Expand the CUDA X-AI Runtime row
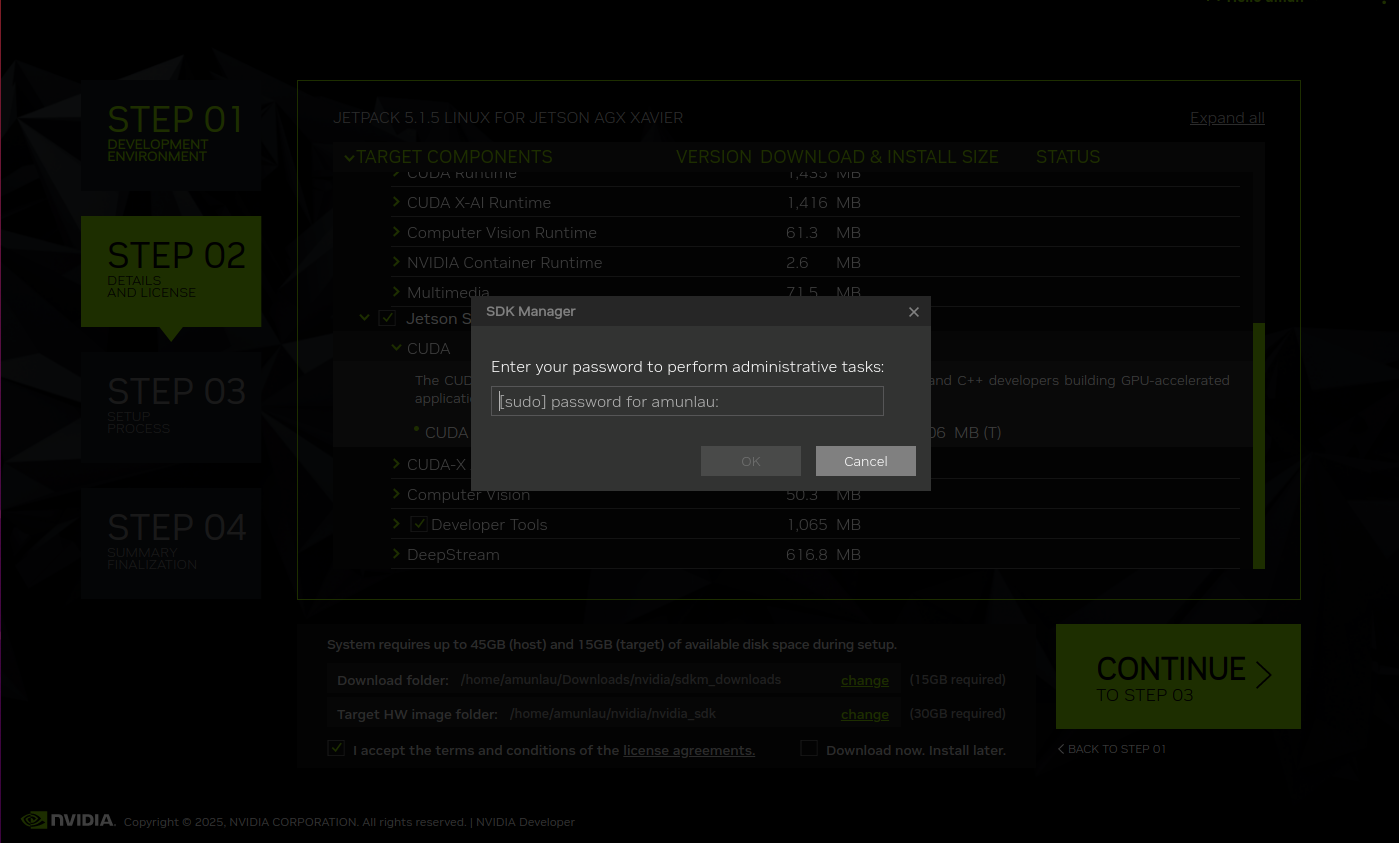The image size is (1399, 843). click(x=397, y=202)
